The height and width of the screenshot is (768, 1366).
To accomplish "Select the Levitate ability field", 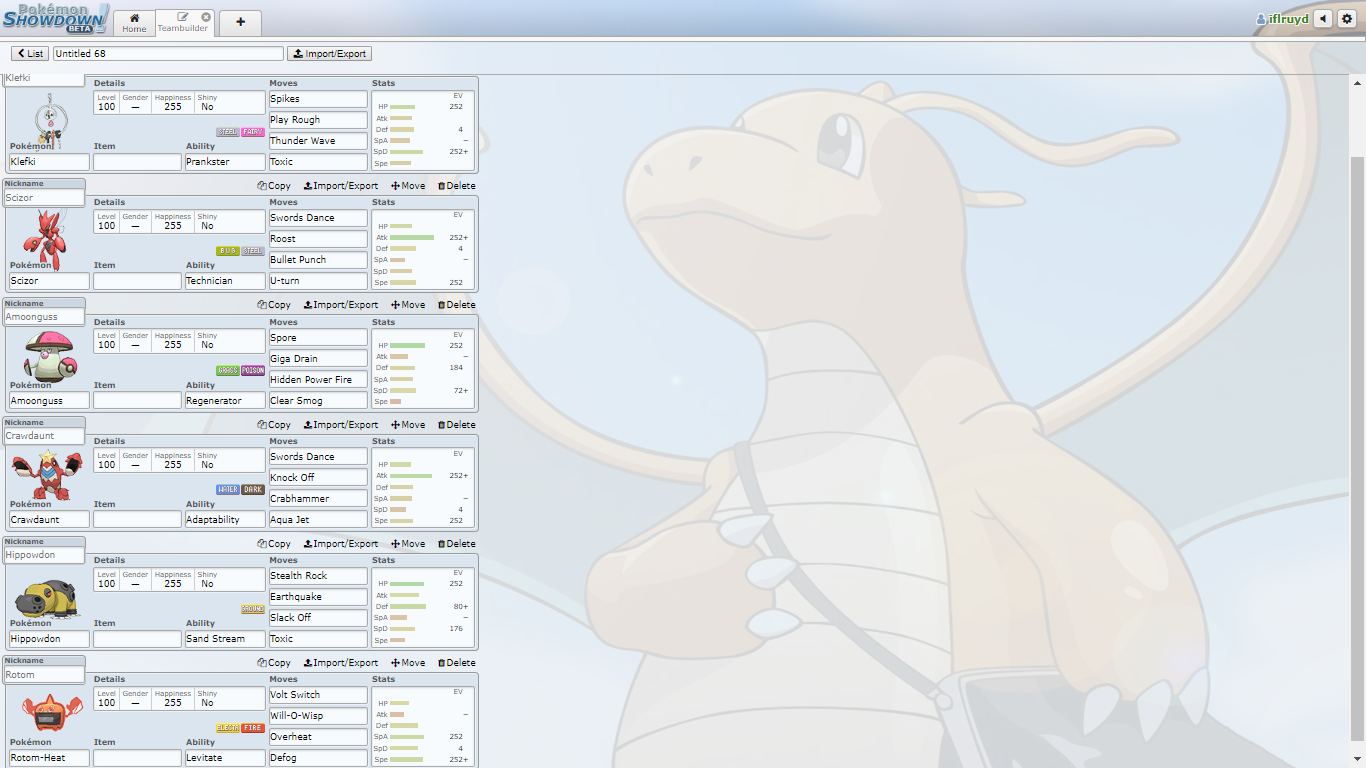I will (x=225, y=758).
